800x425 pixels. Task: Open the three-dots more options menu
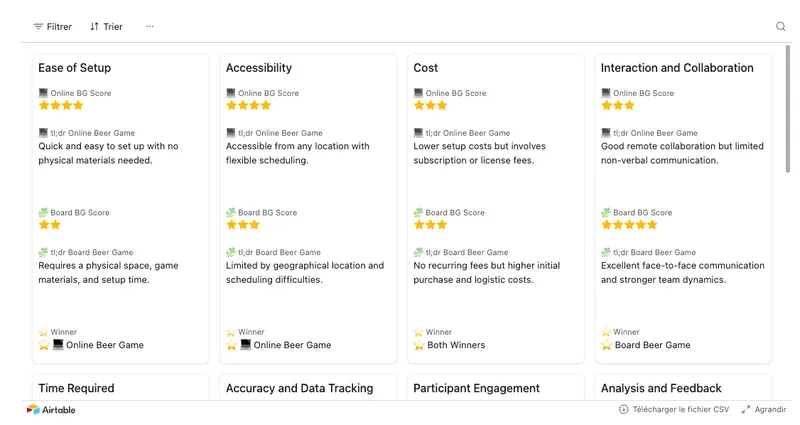click(149, 27)
